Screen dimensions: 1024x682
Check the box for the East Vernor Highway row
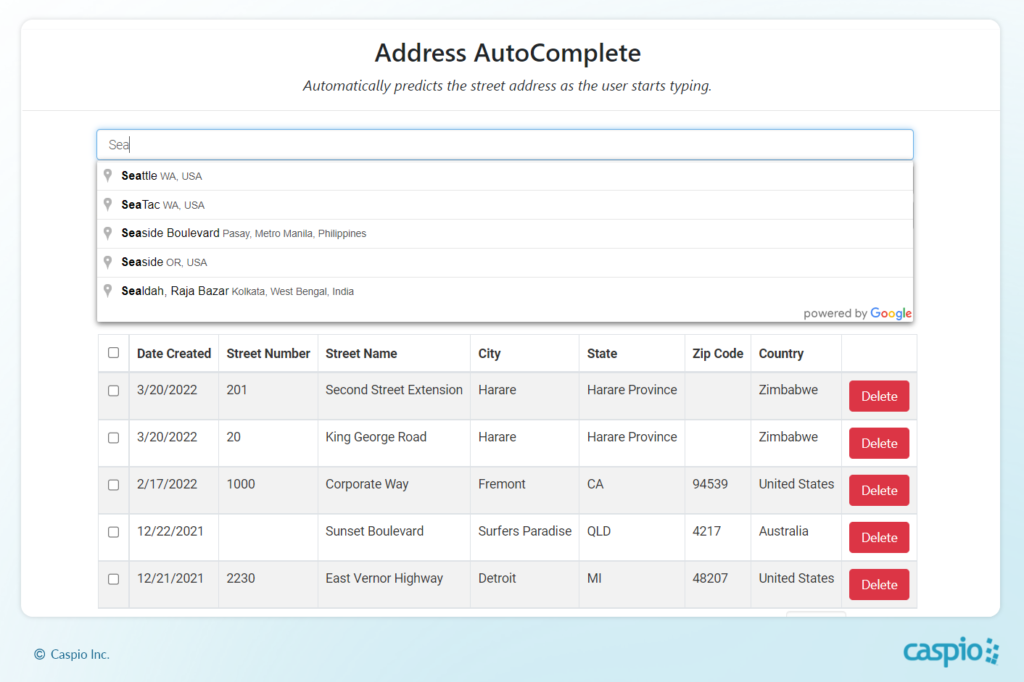click(113, 580)
